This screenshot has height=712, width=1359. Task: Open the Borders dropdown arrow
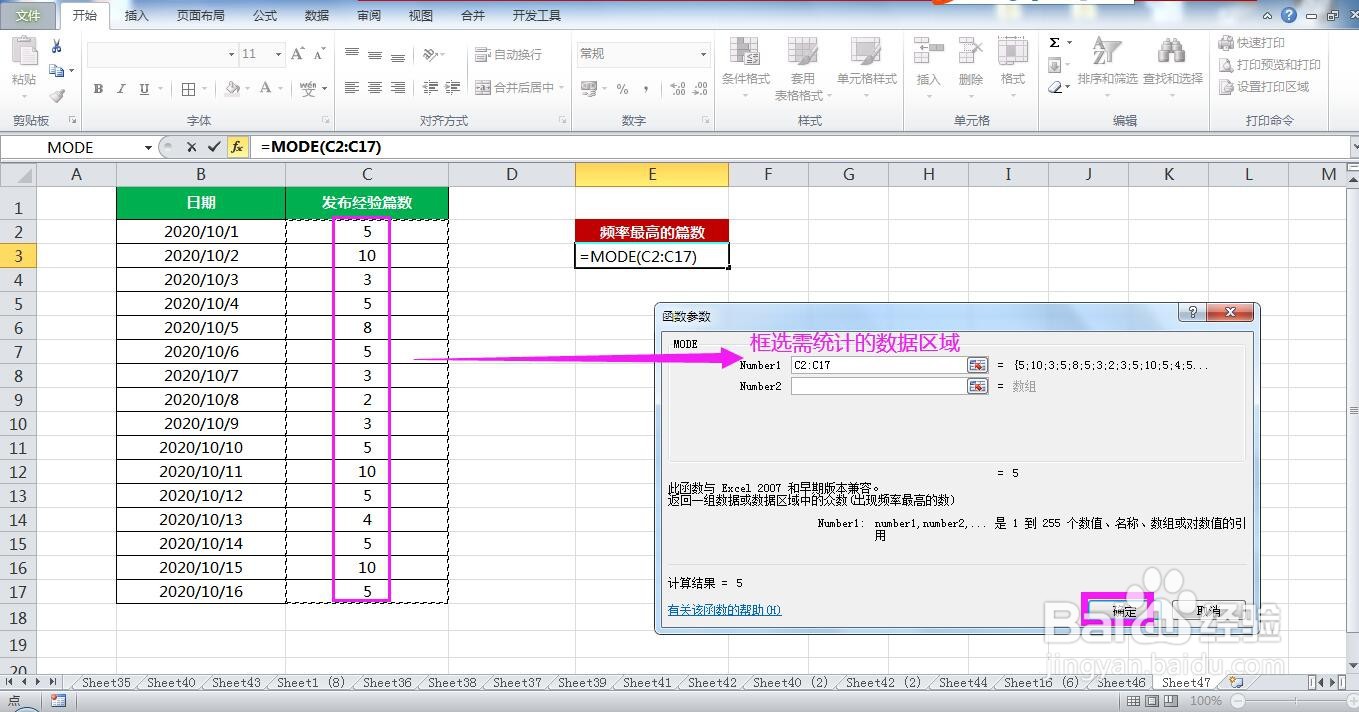click(x=204, y=89)
